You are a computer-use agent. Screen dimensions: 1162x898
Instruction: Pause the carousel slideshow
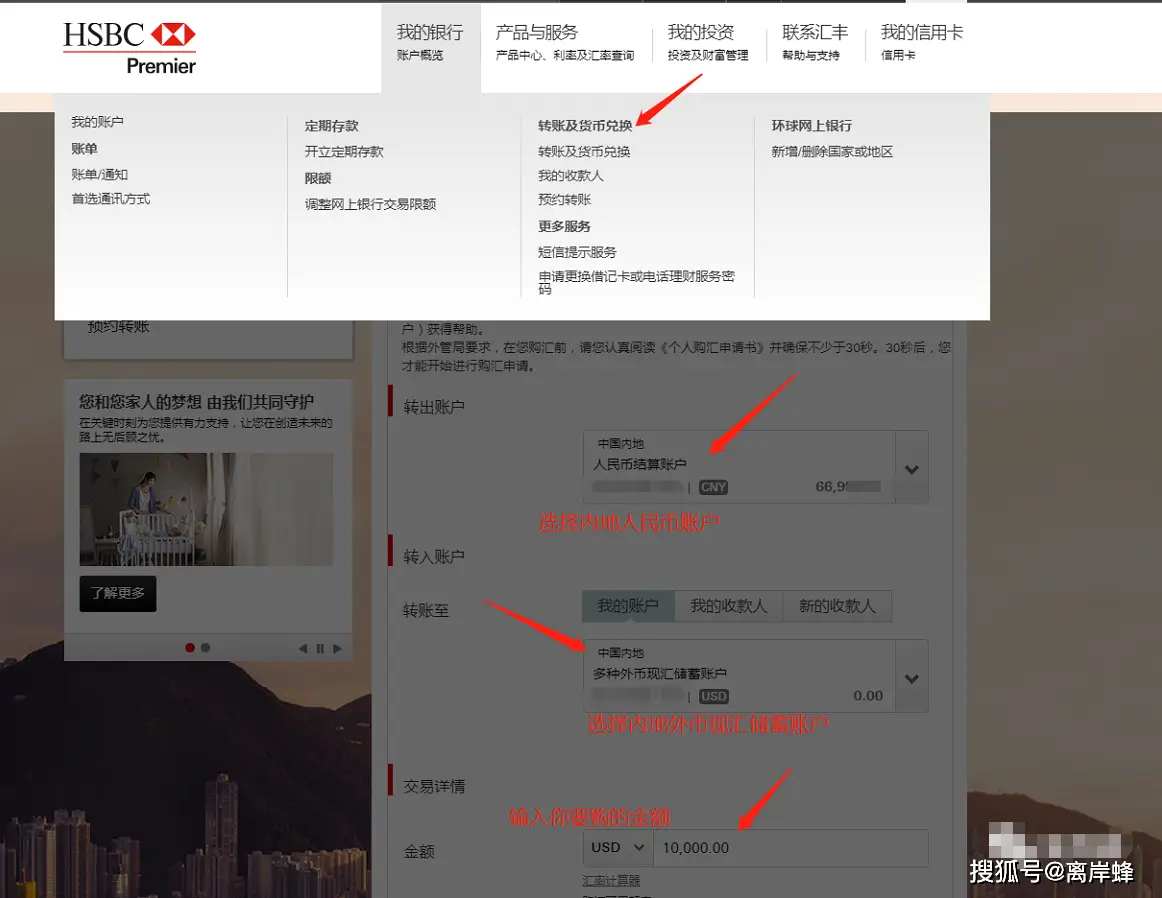[320, 648]
